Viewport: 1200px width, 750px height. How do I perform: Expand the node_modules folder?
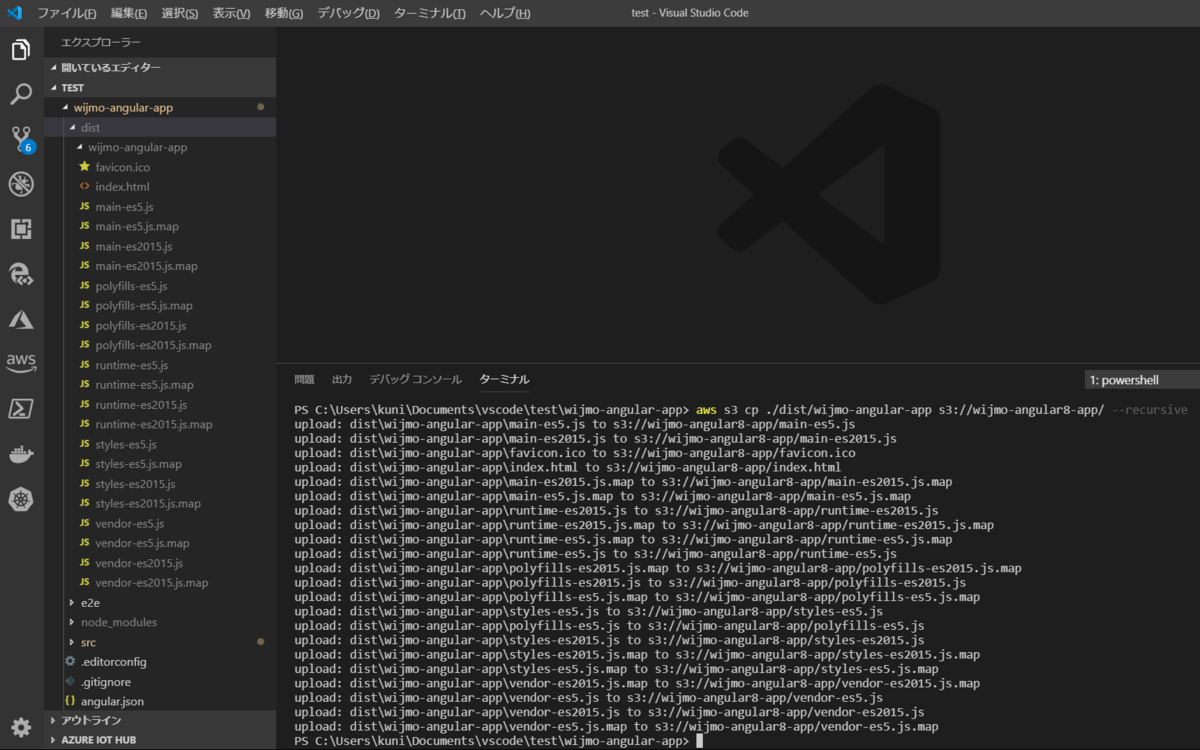(160, 622)
